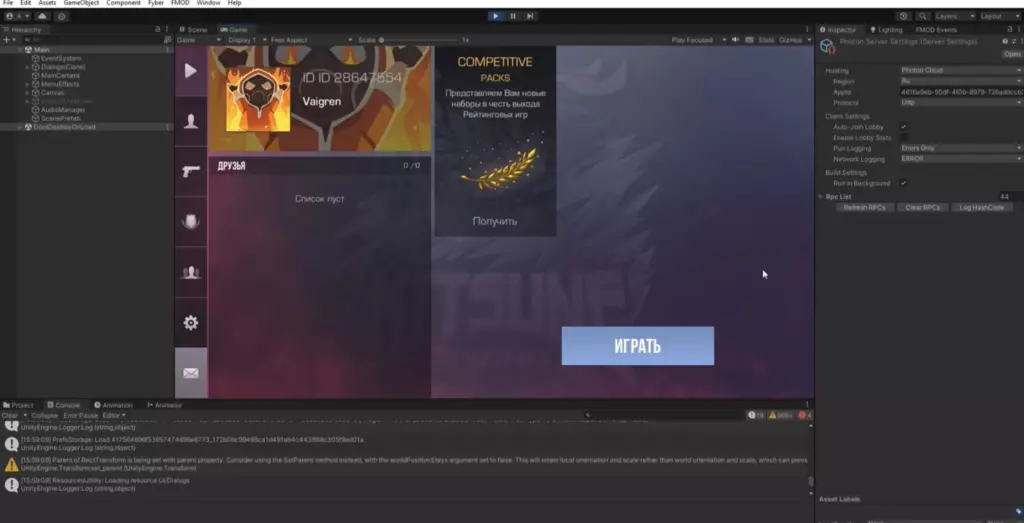Toggle Auto-Join Lobby checkbox
Viewport: 1024px width, 523px height.
pyautogui.click(x=903, y=127)
